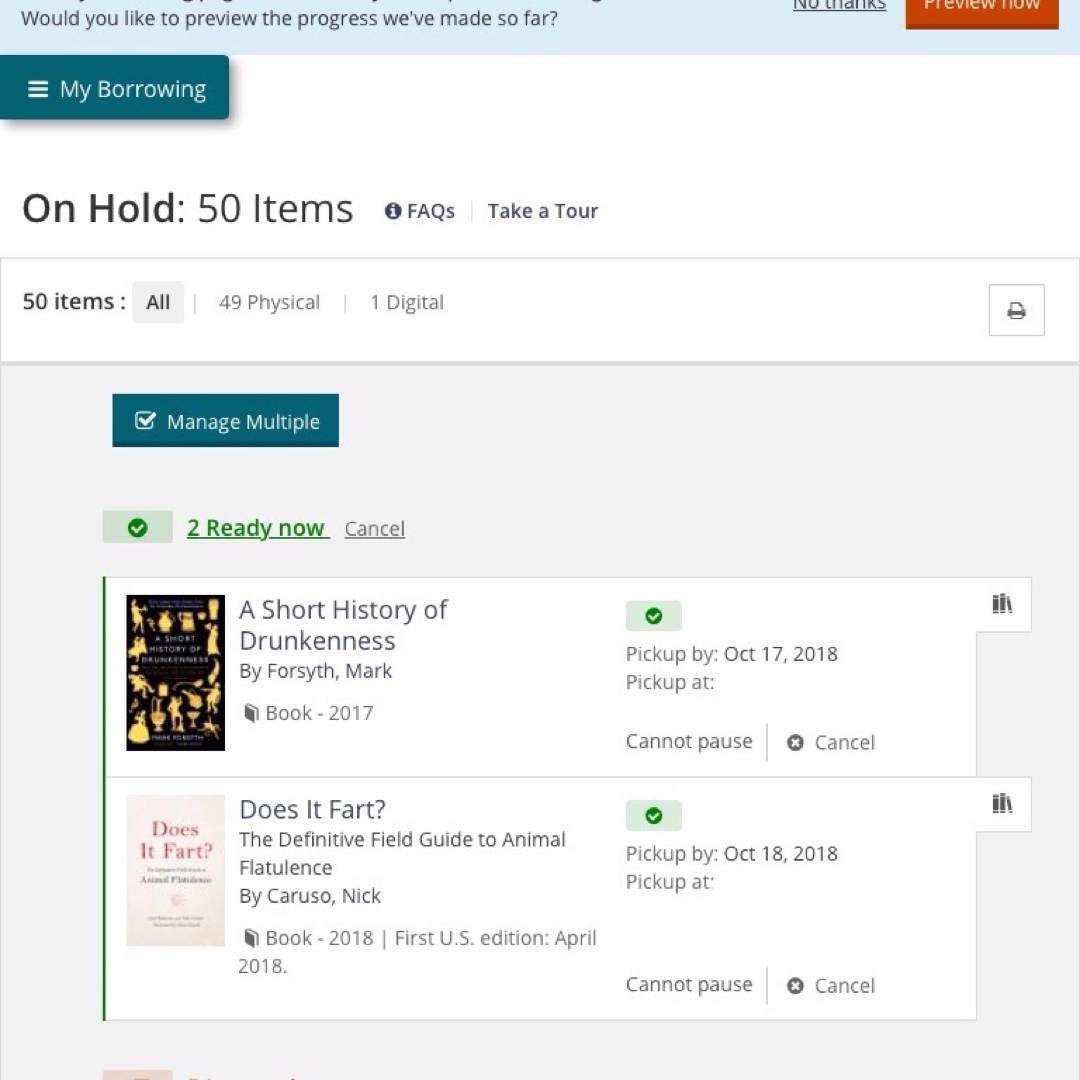
Task: Click FAQs info icon link
Action: 420,211
